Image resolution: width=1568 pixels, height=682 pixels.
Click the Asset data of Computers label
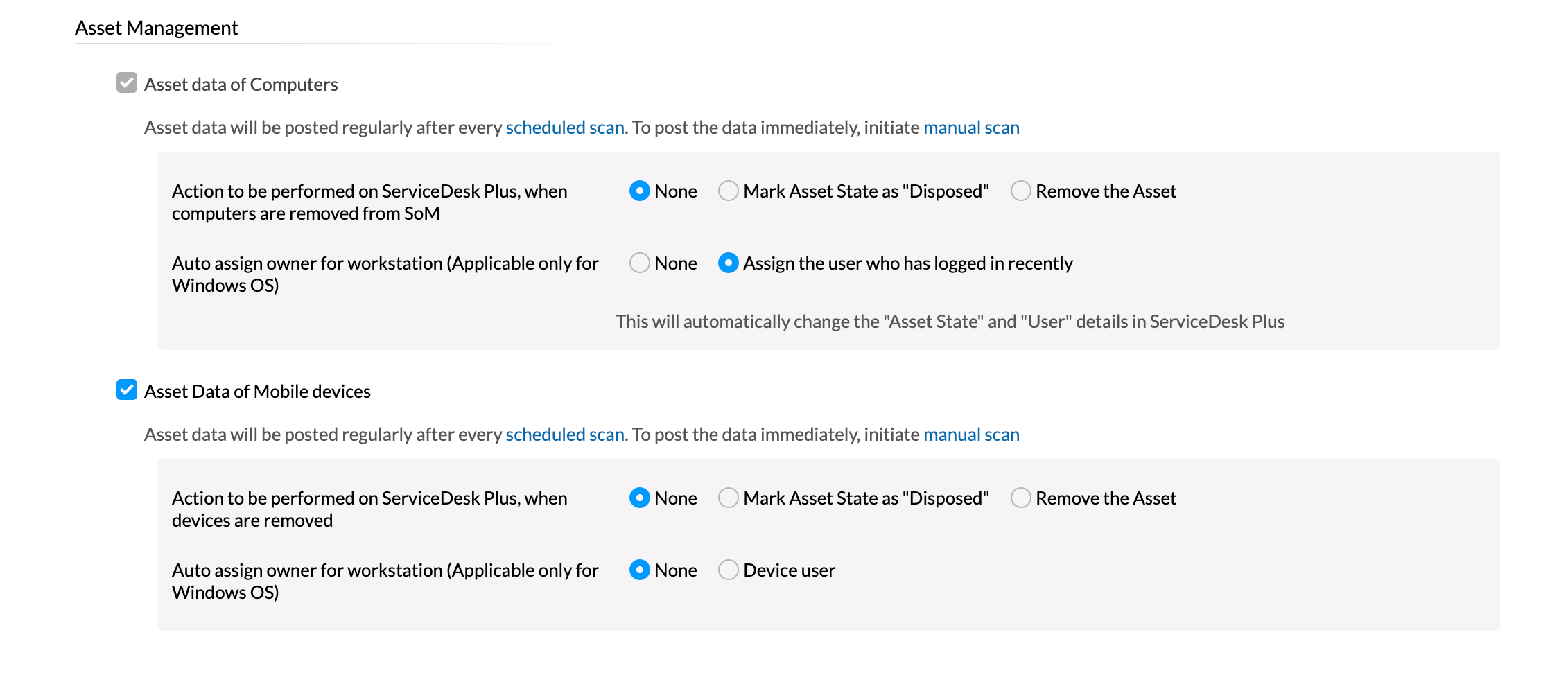tap(241, 85)
